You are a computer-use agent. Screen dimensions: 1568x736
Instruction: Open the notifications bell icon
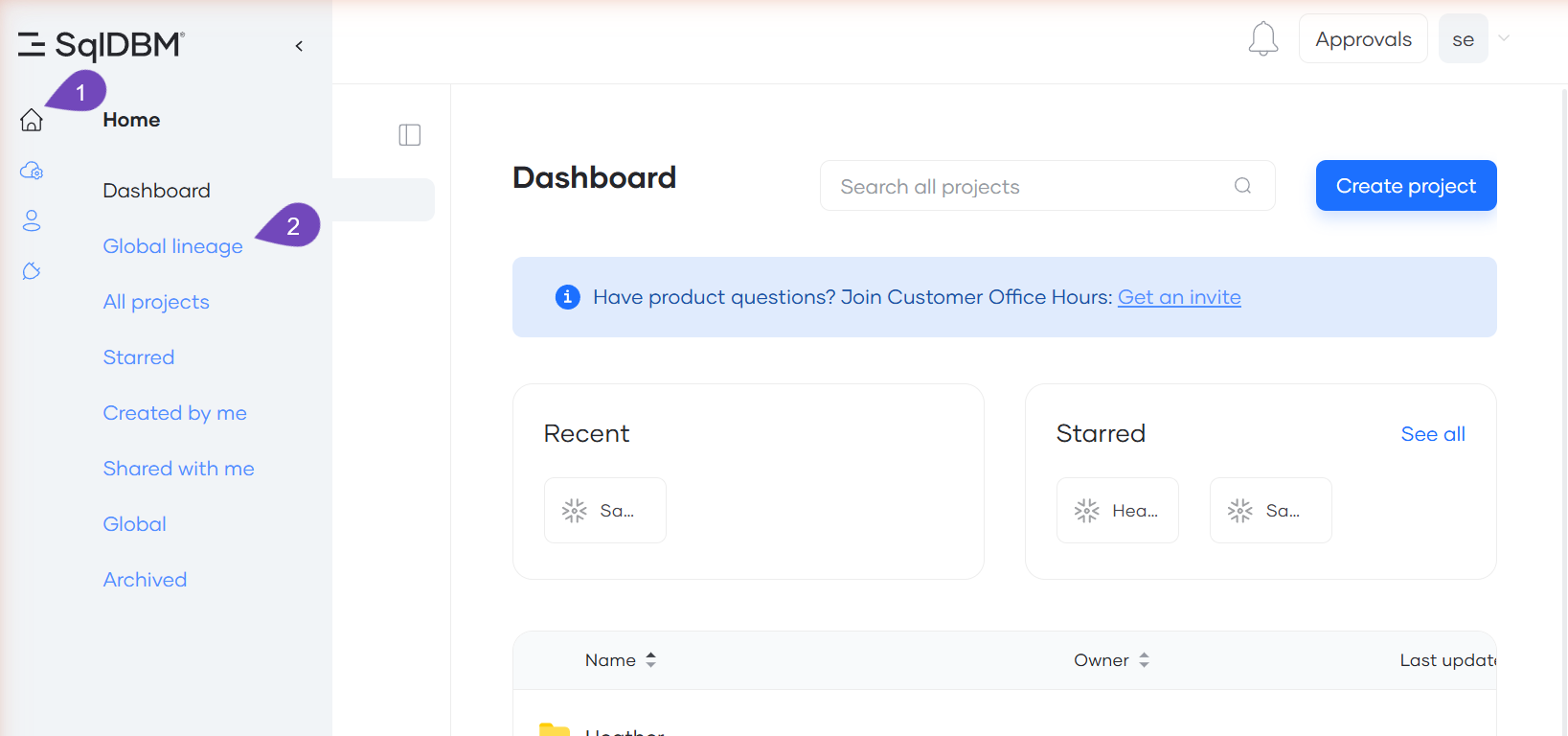(x=1263, y=39)
